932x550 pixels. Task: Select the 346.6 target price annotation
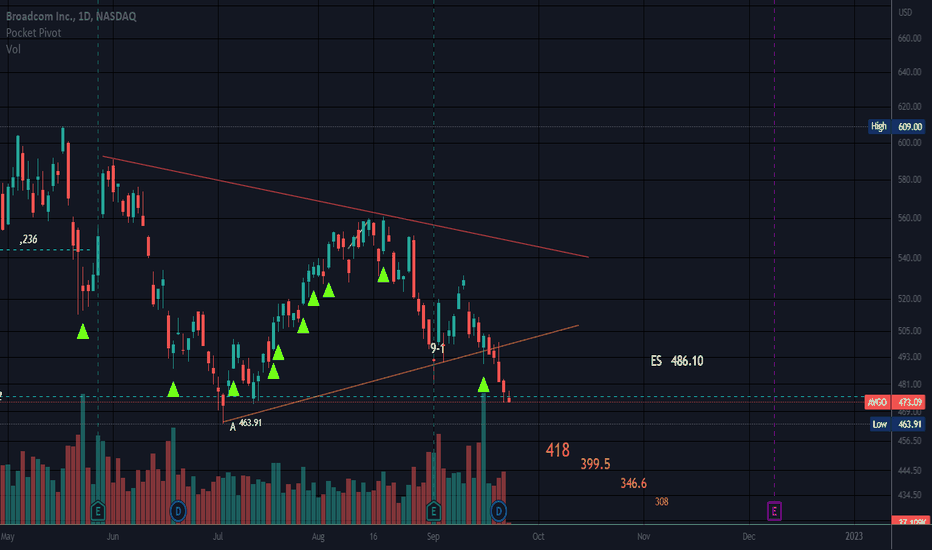(x=633, y=483)
